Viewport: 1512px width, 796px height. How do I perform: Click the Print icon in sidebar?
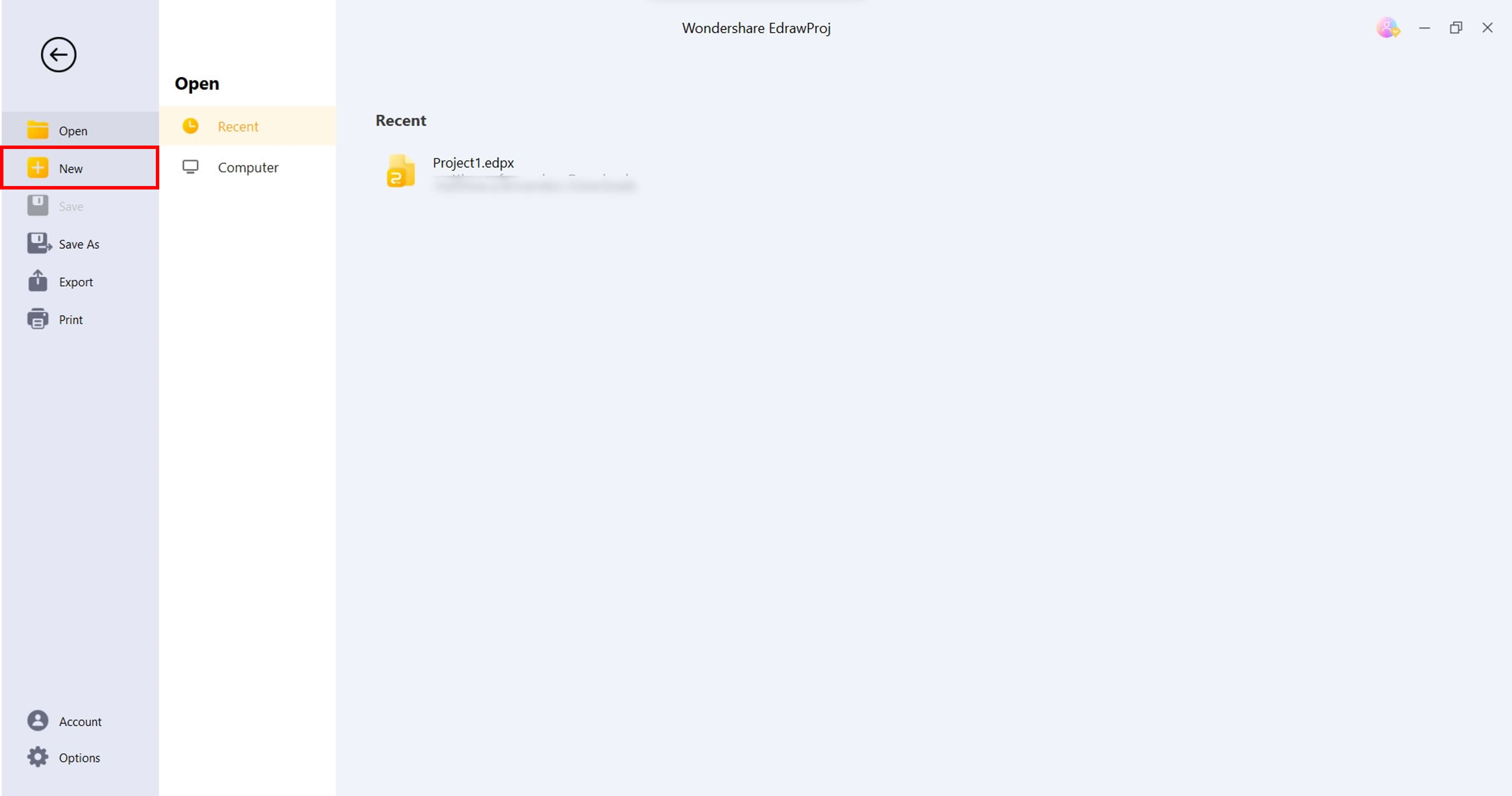pos(38,319)
